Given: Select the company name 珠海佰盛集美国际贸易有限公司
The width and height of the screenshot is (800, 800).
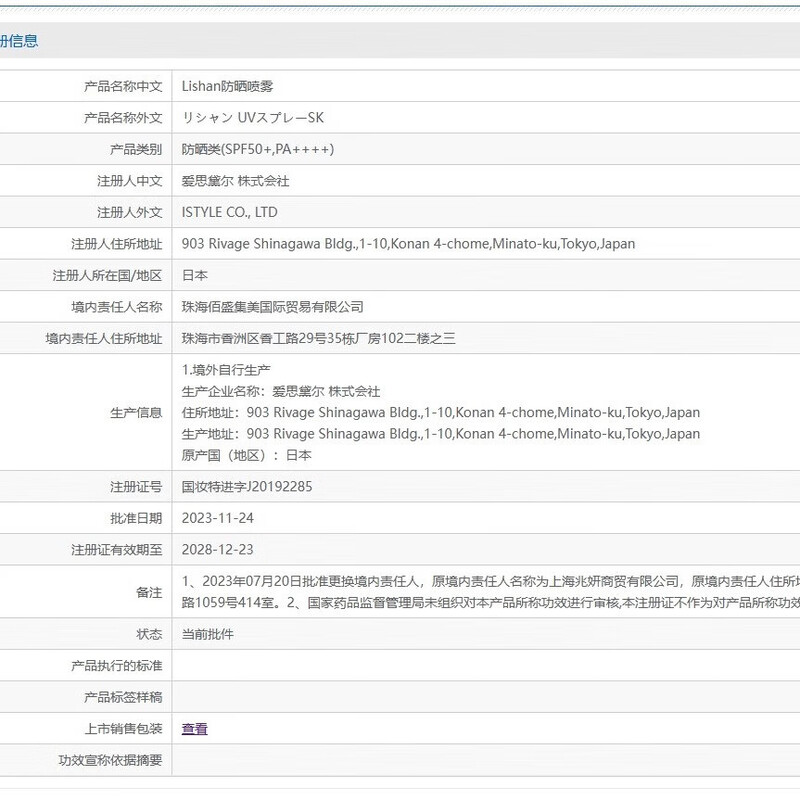Looking at the screenshot, I should (272, 307).
